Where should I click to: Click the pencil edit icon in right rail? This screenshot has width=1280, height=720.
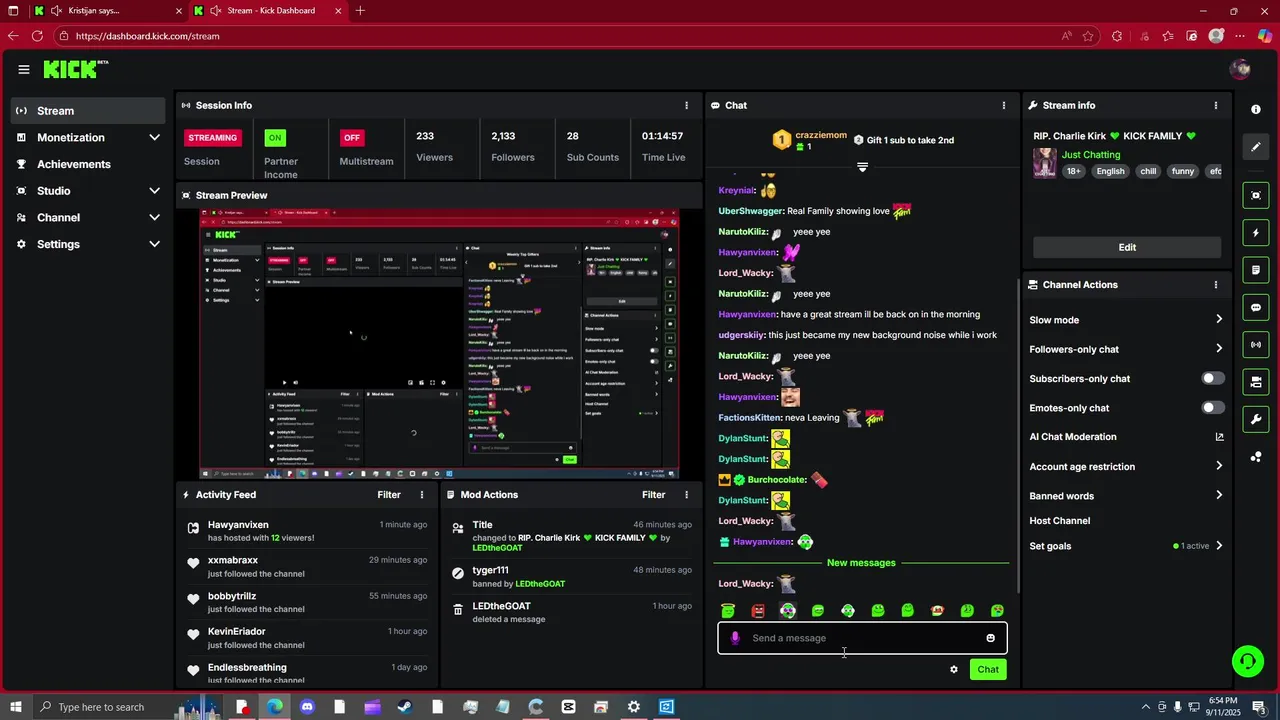1256,147
